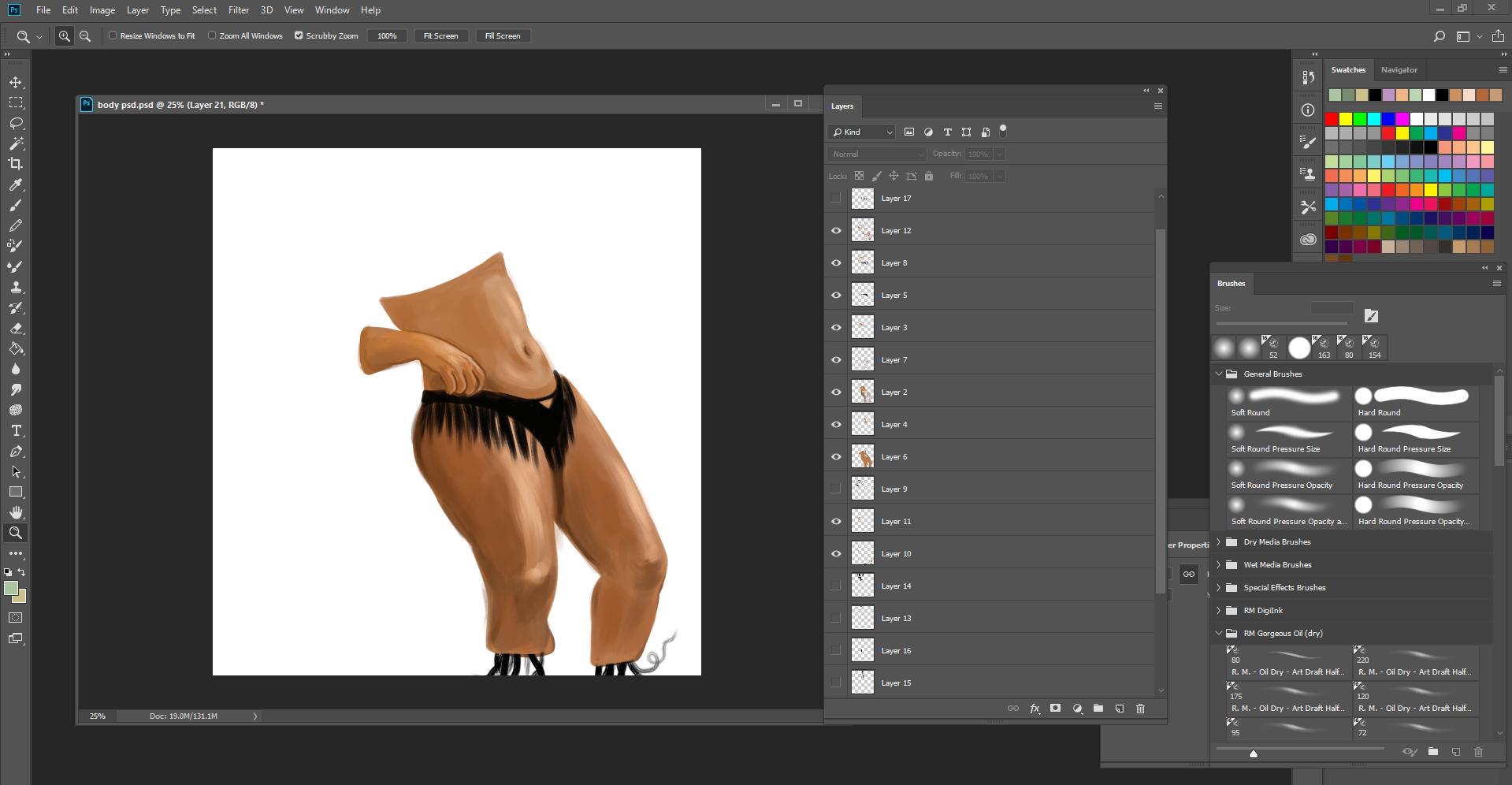Select the Lasso tool
Screen dimensions: 1512x785
pyautogui.click(x=16, y=123)
